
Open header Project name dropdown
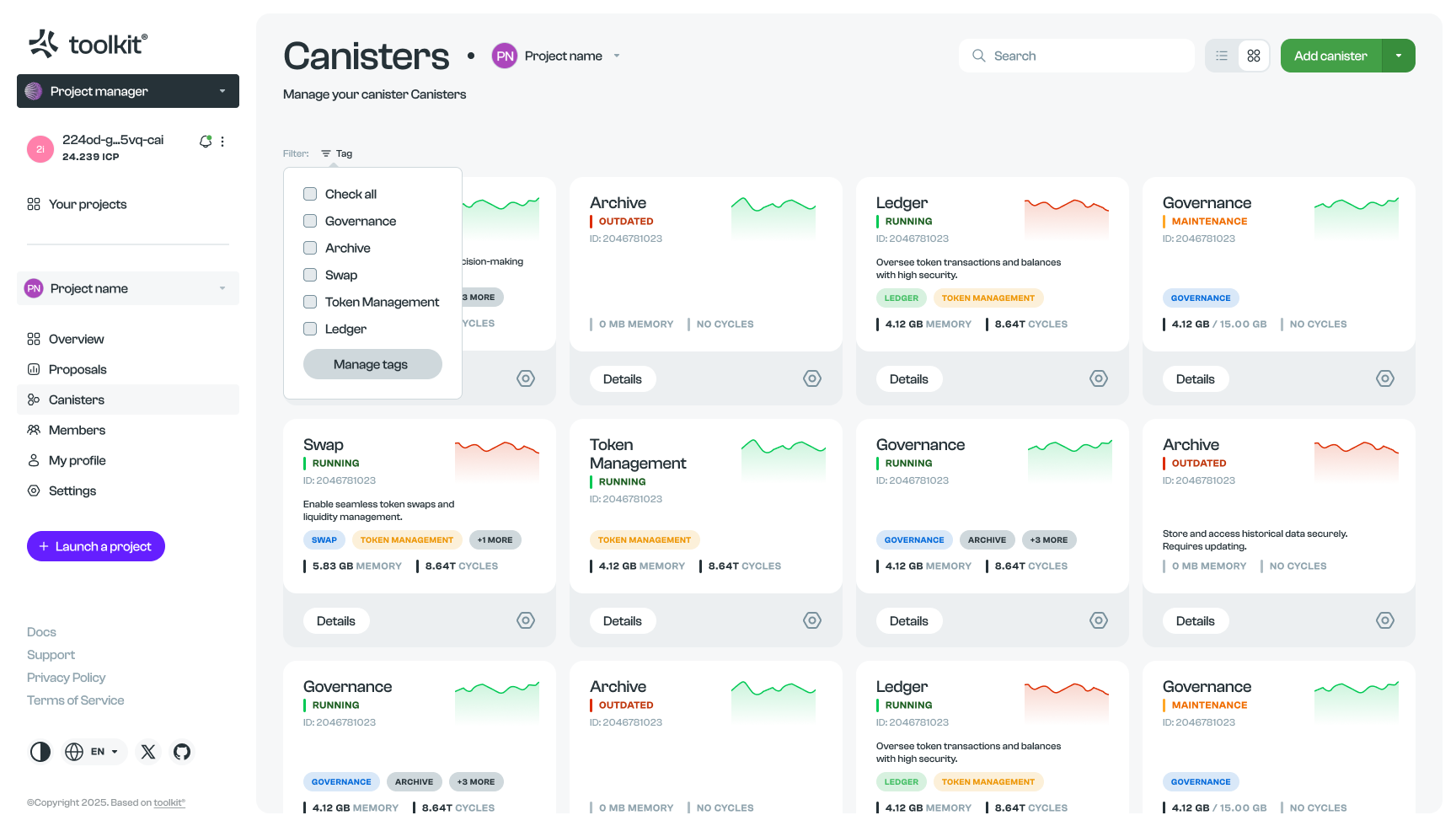pyautogui.click(x=557, y=56)
